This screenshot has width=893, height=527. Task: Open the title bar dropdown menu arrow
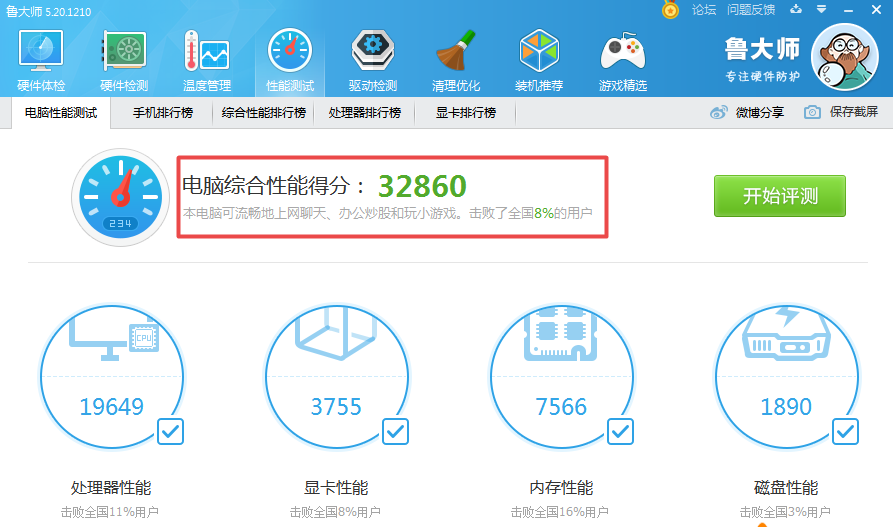[821, 9]
